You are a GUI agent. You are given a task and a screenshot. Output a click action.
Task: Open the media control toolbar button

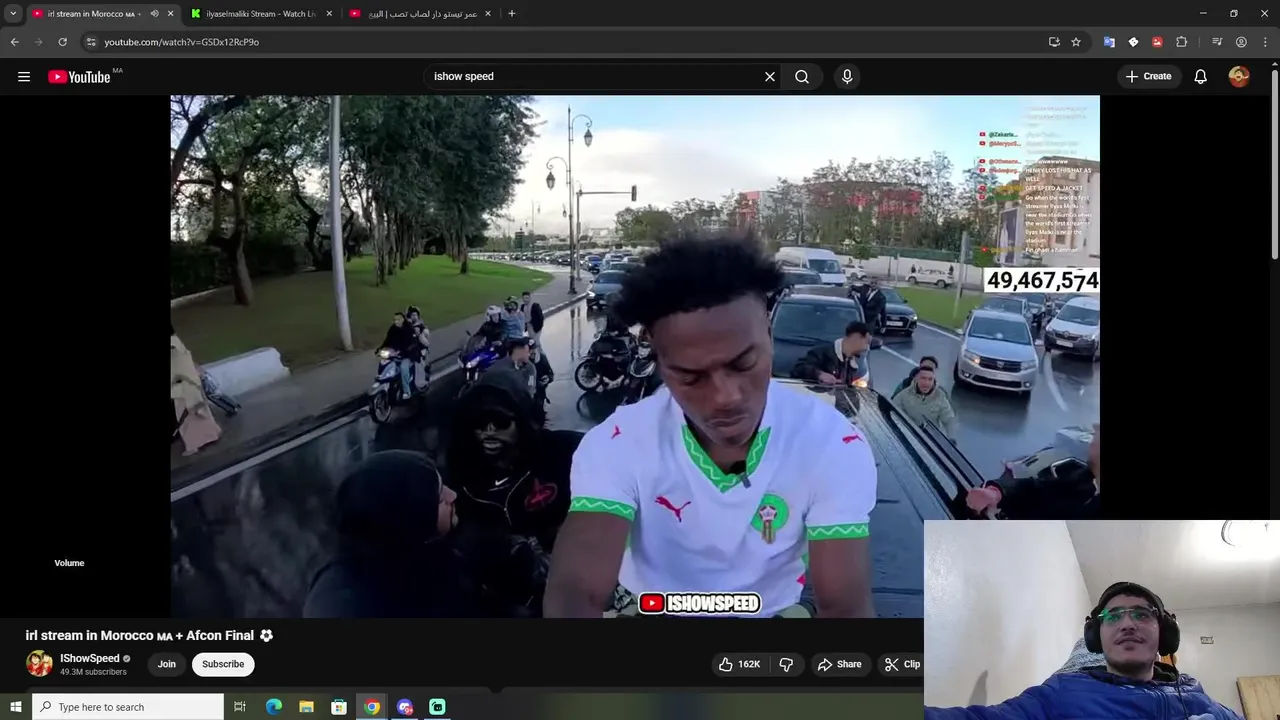click(x=1217, y=42)
